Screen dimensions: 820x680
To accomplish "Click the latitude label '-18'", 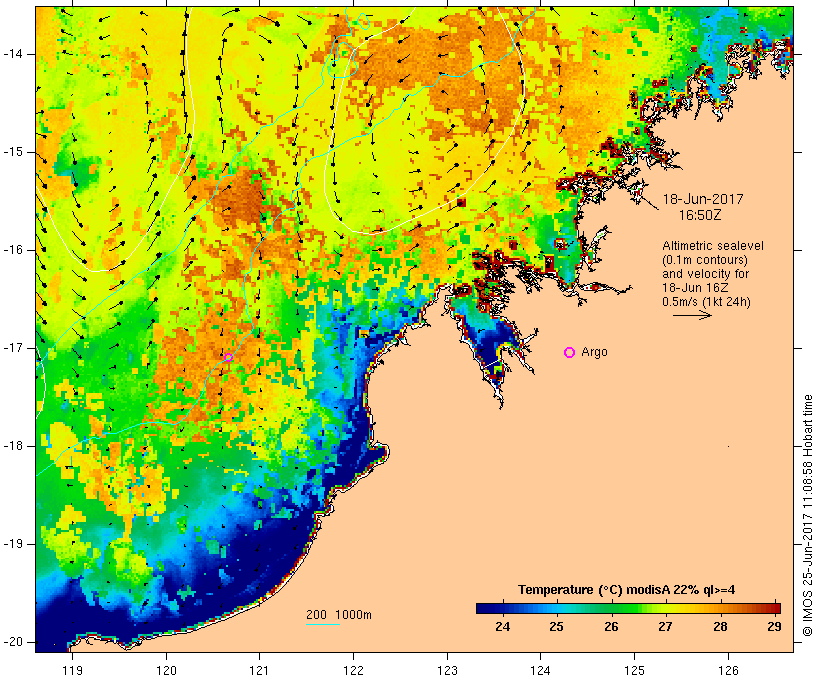I will [13, 446].
